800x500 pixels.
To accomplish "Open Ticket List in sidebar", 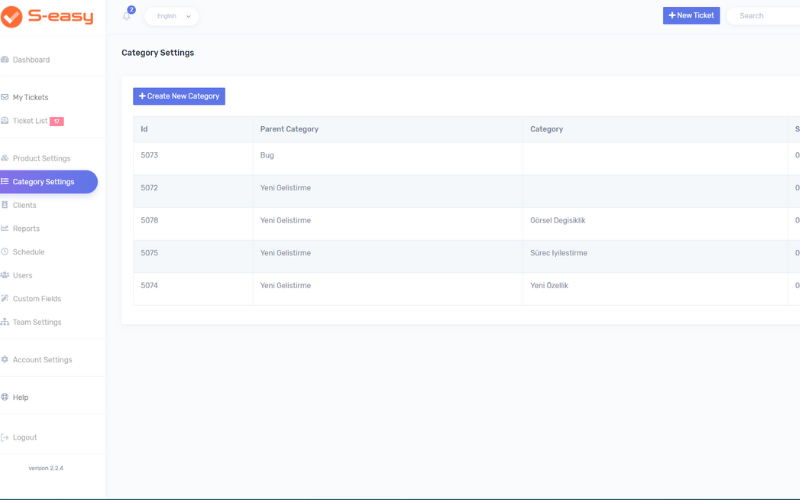I will tap(30, 121).
